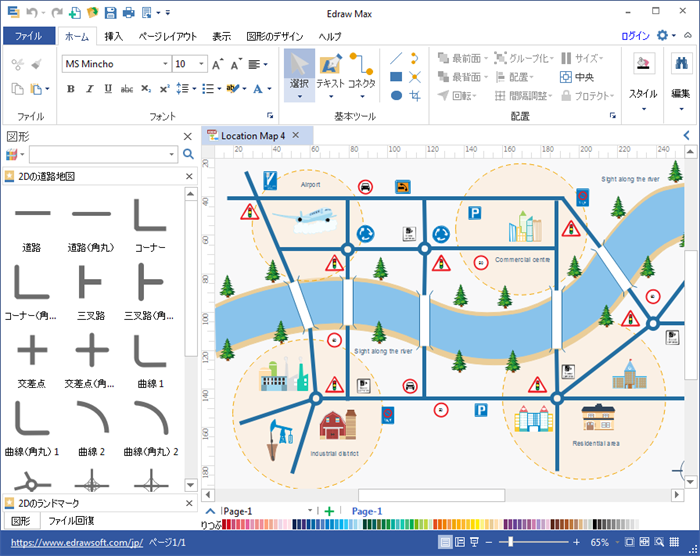The height and width of the screenshot is (556, 700).
Task: Click the canvas horizontal scrollbar thumb
Action: coord(431,495)
